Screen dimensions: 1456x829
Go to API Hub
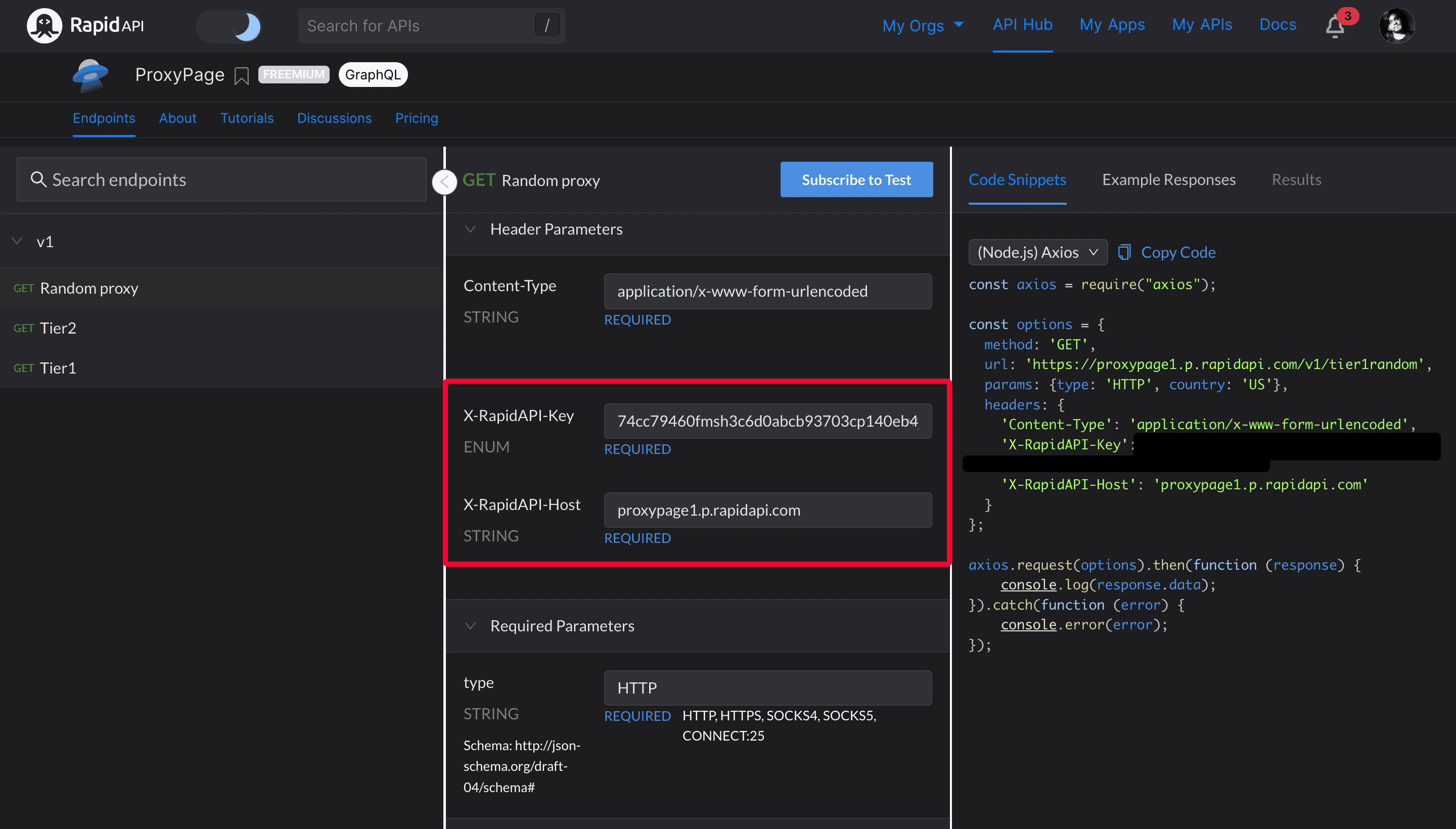click(x=1022, y=24)
